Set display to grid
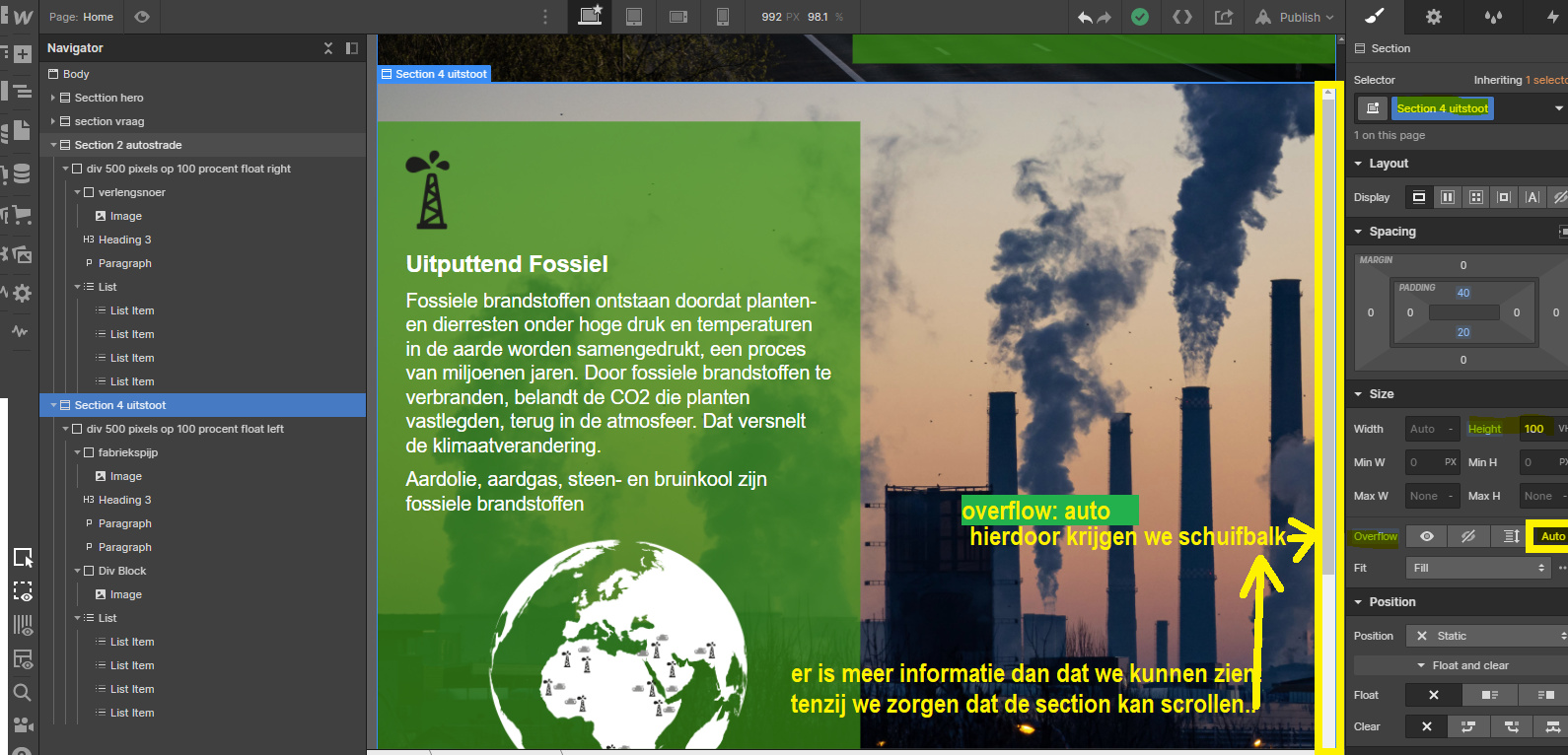The image size is (1568, 755). click(1476, 197)
